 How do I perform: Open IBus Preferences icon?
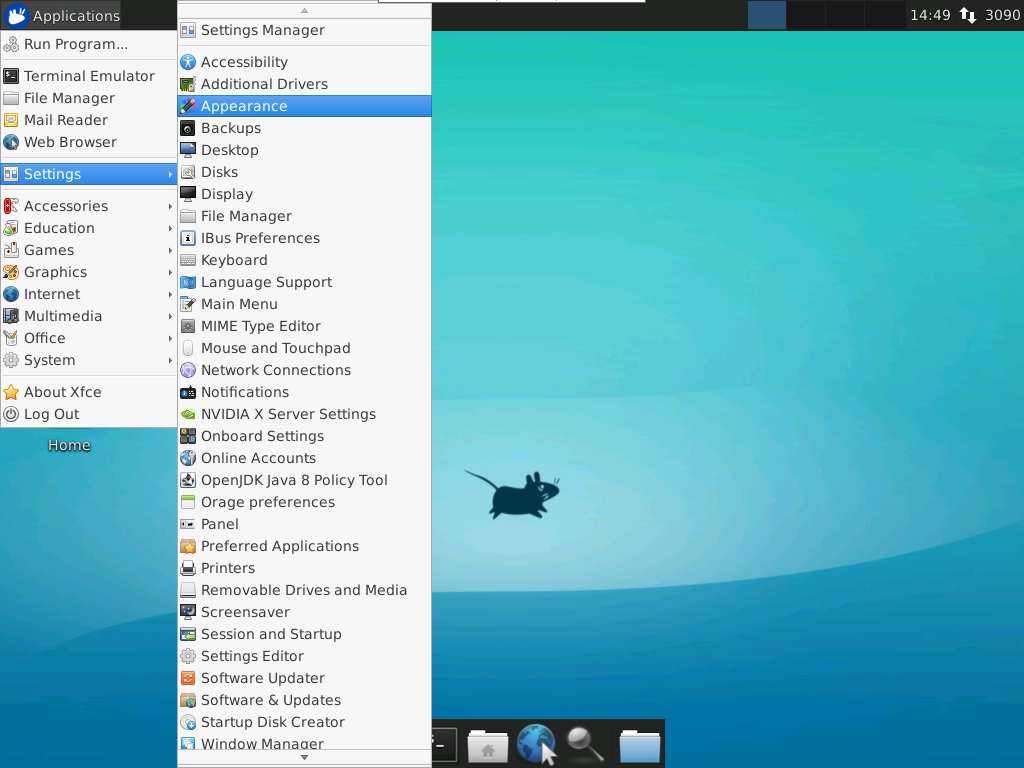[x=188, y=238]
